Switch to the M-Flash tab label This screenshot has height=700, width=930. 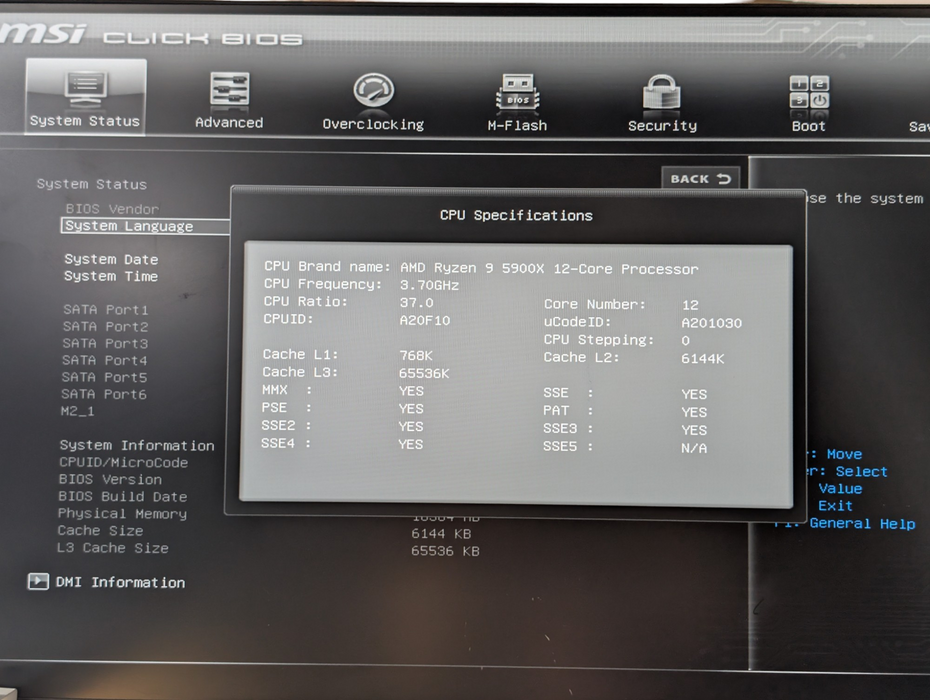point(517,126)
